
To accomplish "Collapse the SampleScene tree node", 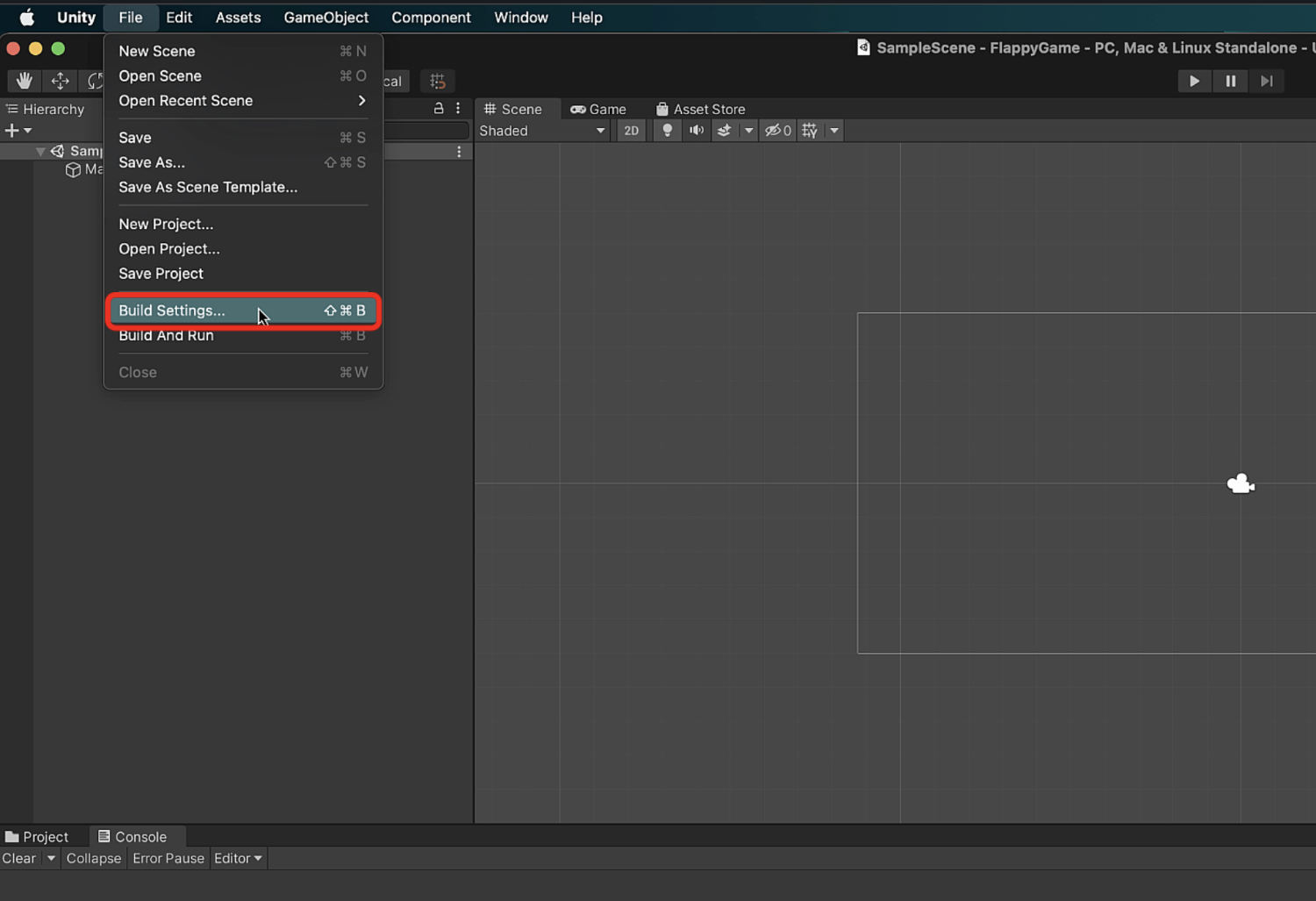I will (40, 151).
